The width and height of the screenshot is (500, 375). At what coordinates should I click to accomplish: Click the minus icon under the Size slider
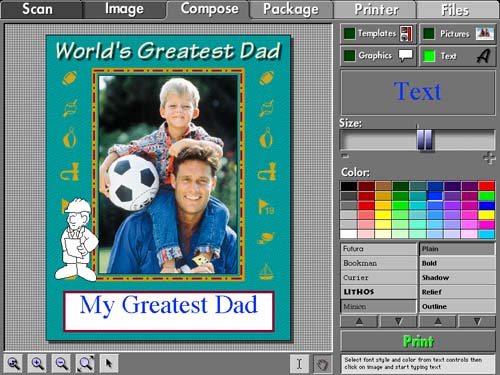345,155
